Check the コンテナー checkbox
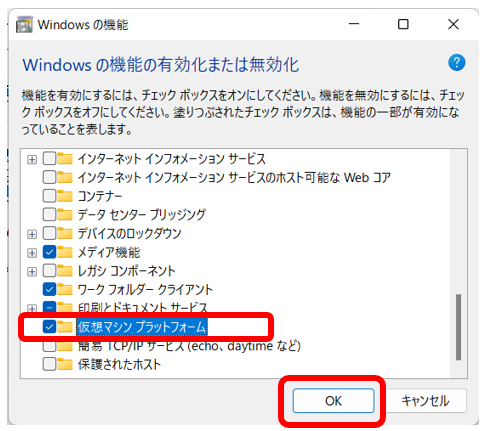The height and width of the screenshot is (431, 488). pos(49,196)
